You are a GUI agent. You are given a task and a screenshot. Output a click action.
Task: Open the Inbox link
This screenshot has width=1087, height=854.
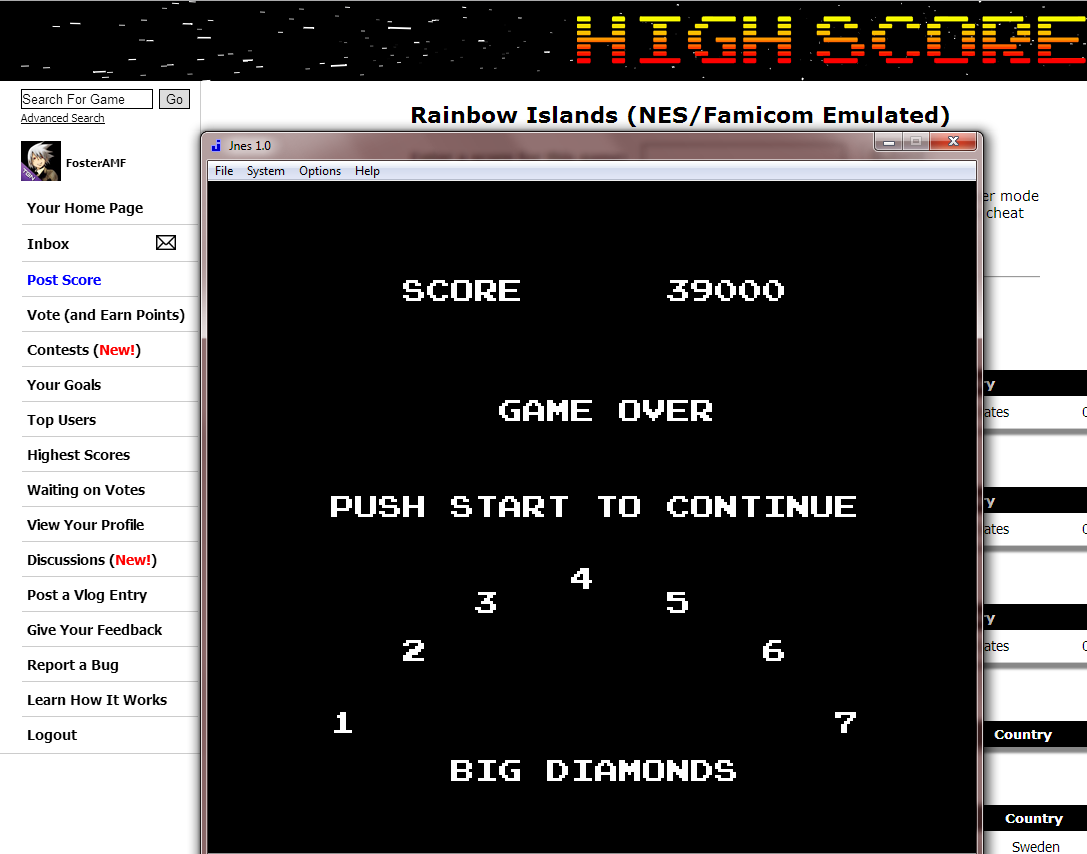click(x=48, y=244)
